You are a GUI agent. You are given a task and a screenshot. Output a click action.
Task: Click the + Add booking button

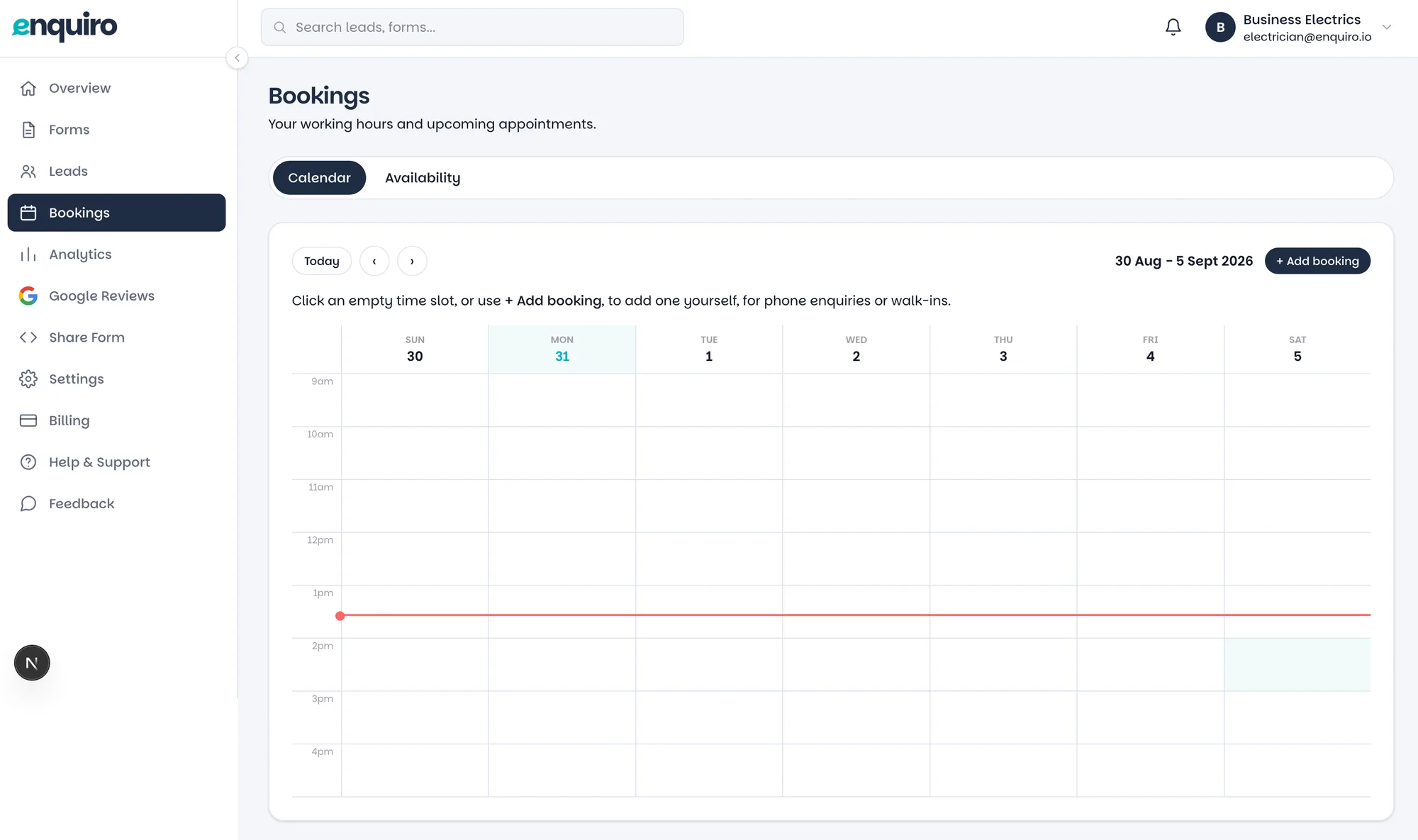pos(1317,261)
